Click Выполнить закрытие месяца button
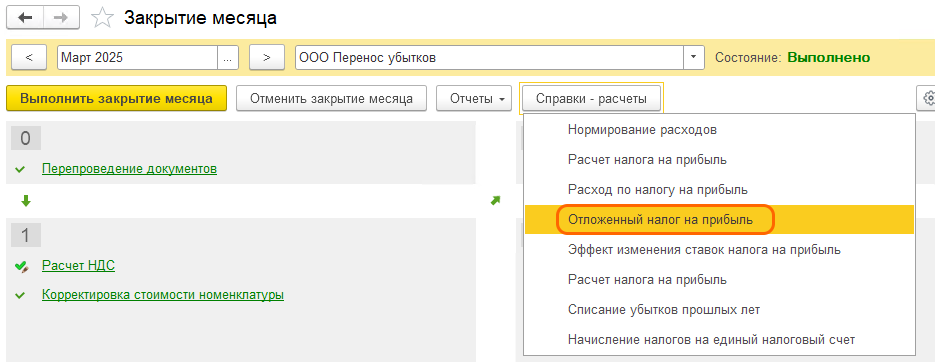Viewport: 935px width, 362px height. (x=116, y=98)
